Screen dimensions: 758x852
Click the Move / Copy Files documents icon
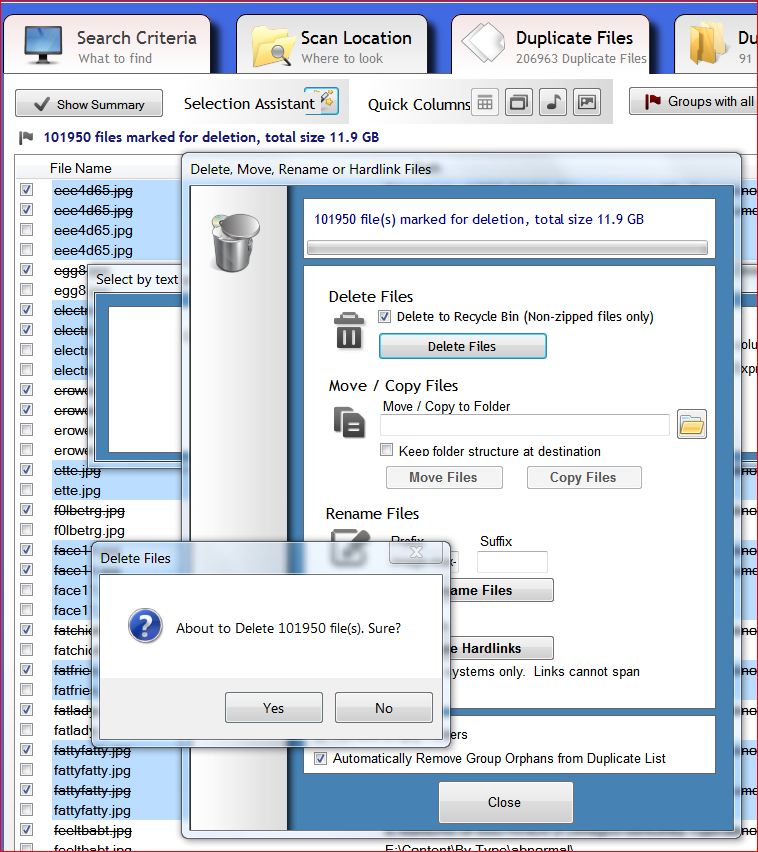tap(349, 421)
